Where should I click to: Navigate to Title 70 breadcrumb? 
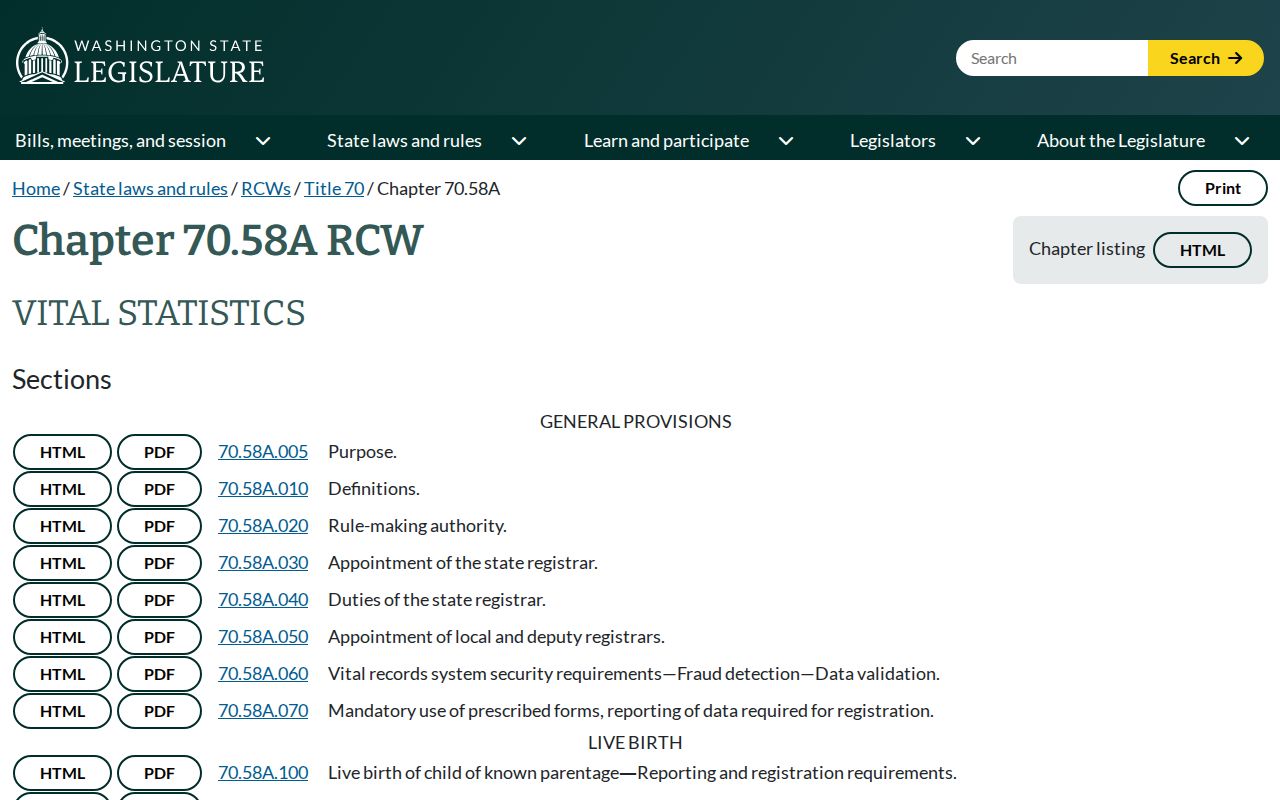pos(334,188)
